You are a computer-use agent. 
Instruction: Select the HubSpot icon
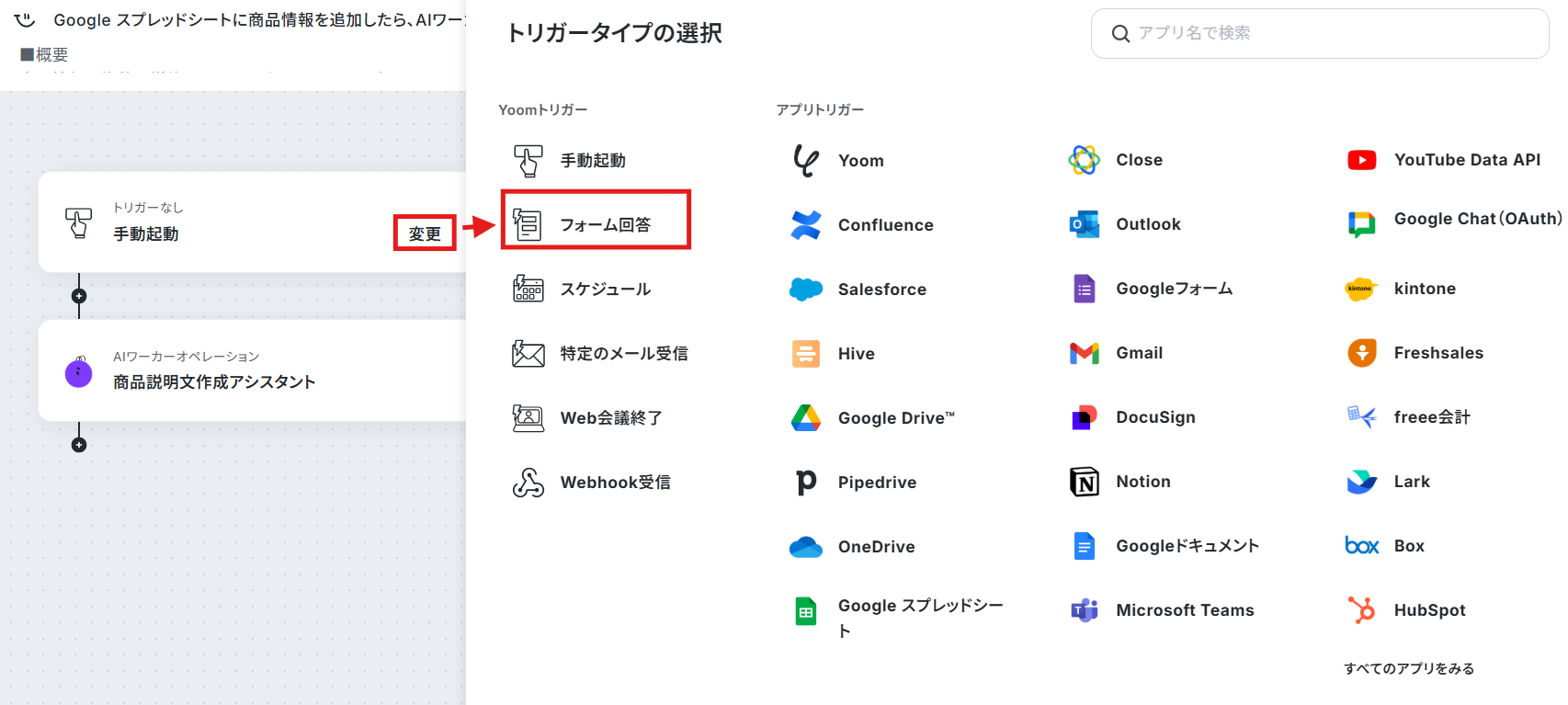[1362, 610]
